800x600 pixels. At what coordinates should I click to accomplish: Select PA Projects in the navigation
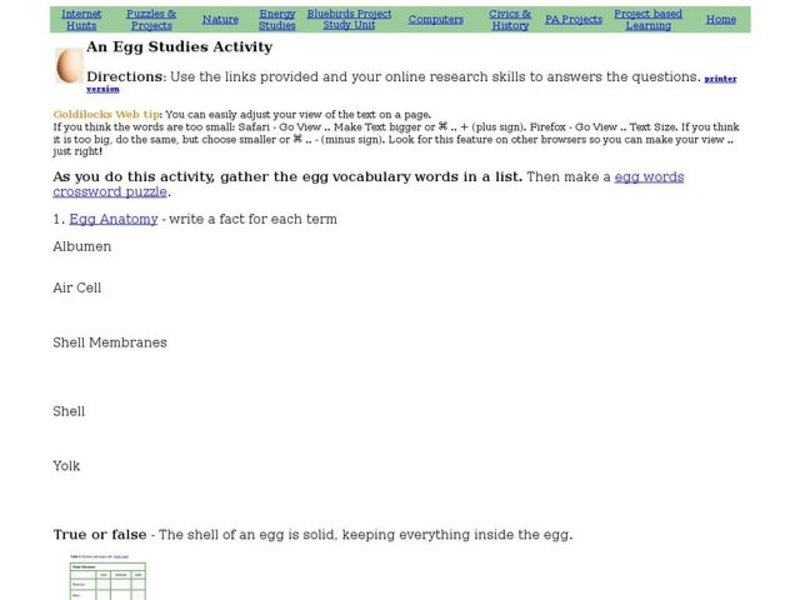[573, 18]
